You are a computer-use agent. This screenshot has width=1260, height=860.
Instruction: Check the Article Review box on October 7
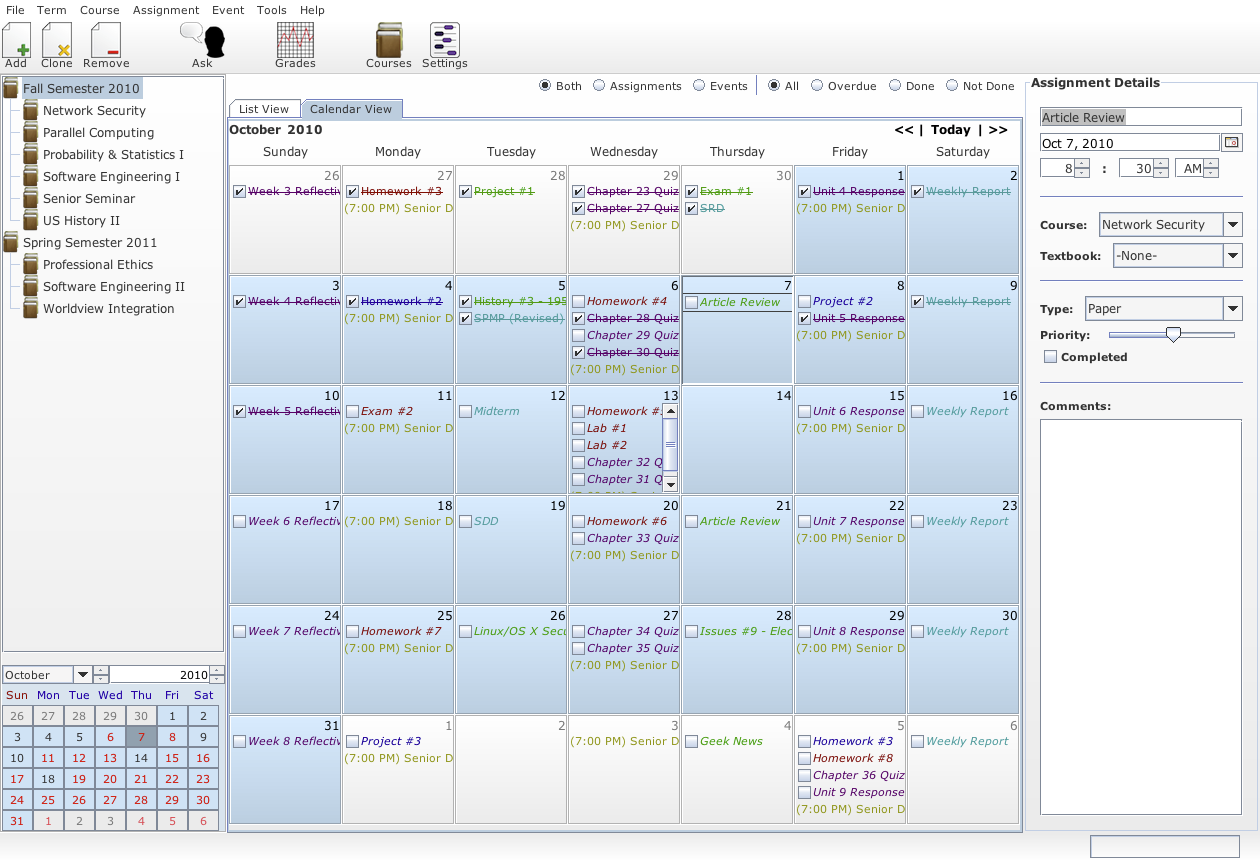click(691, 302)
